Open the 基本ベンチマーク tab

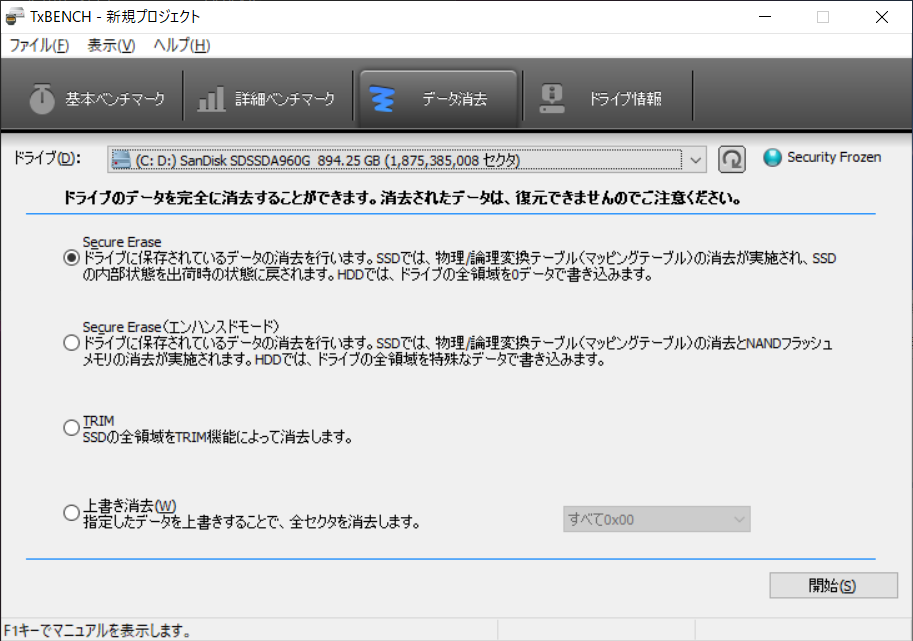98,99
